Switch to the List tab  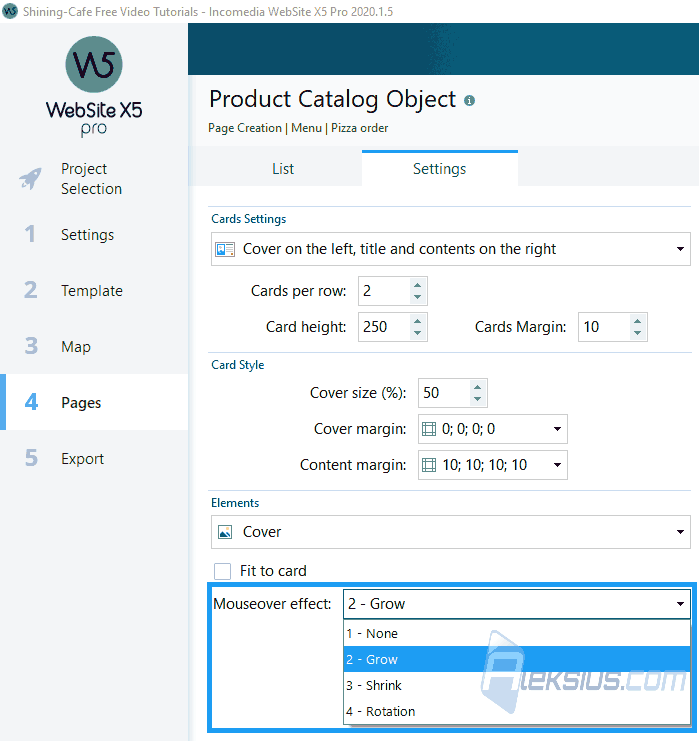[283, 169]
